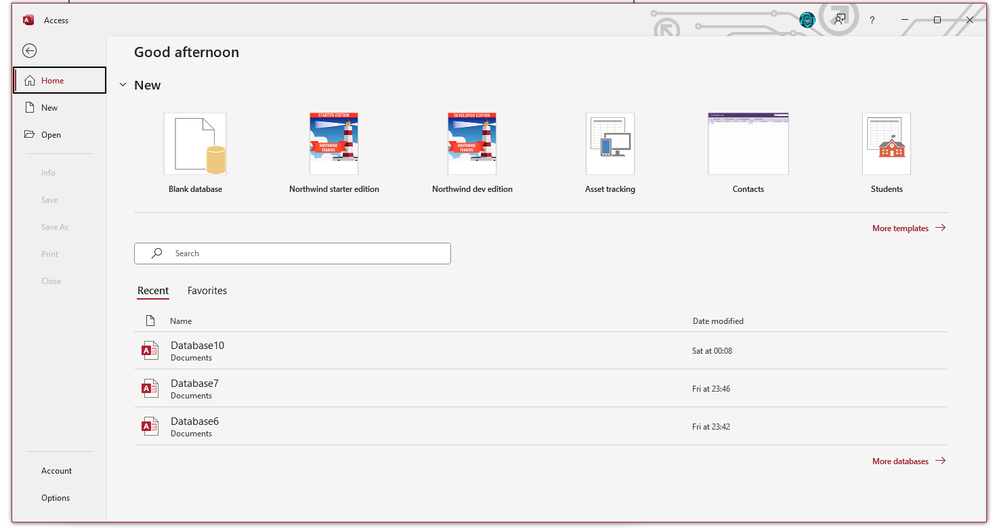
Task: Minimize the Access window
Action: point(905,20)
